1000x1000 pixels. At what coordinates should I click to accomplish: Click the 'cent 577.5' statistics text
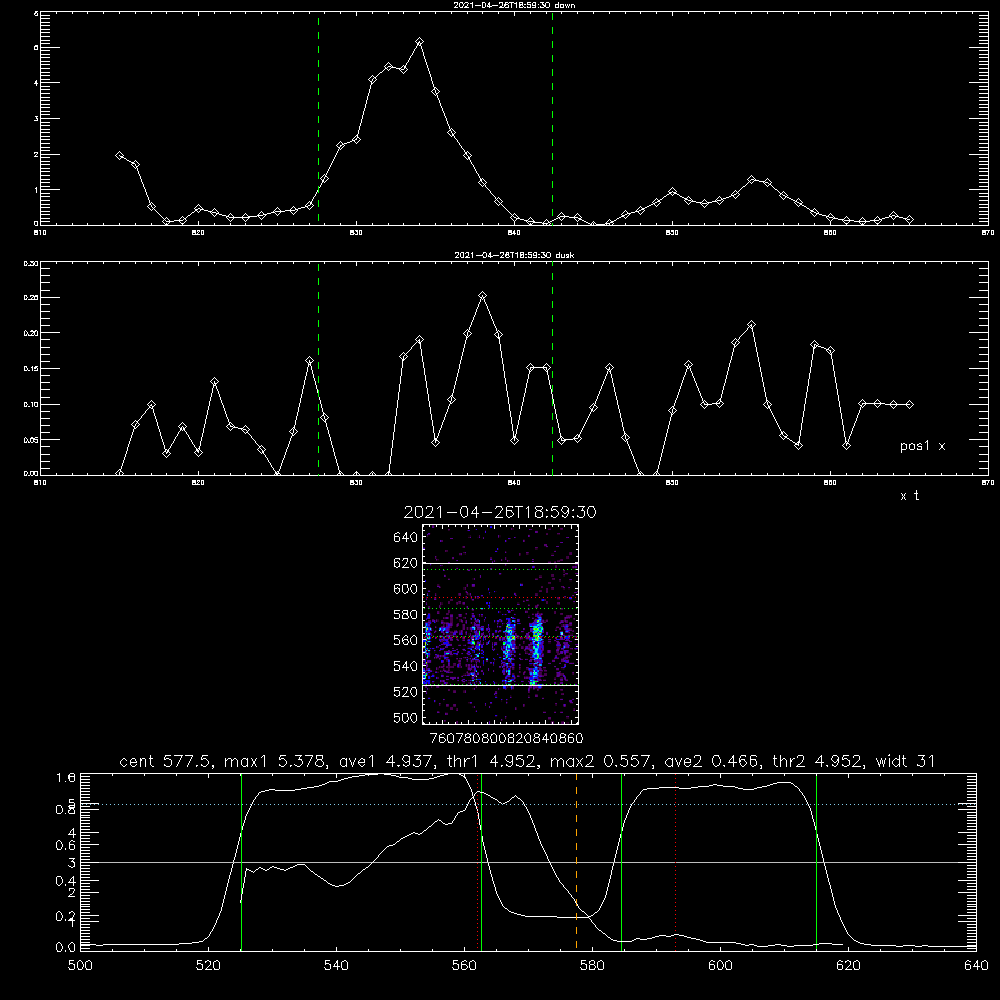pos(165,761)
